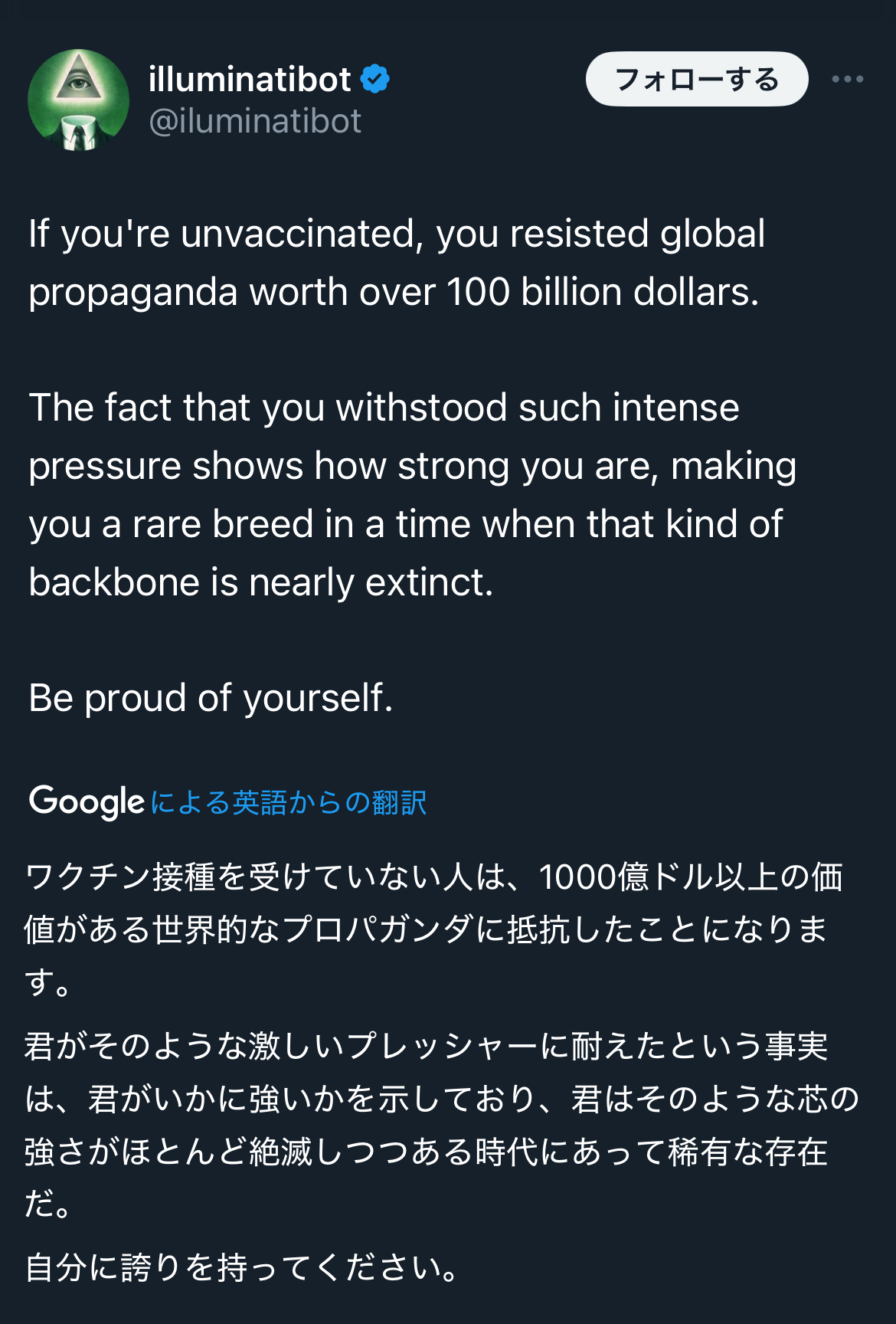Click the "The fact that you withstood" line
The image size is (896, 1324).
pyautogui.click(x=384, y=408)
